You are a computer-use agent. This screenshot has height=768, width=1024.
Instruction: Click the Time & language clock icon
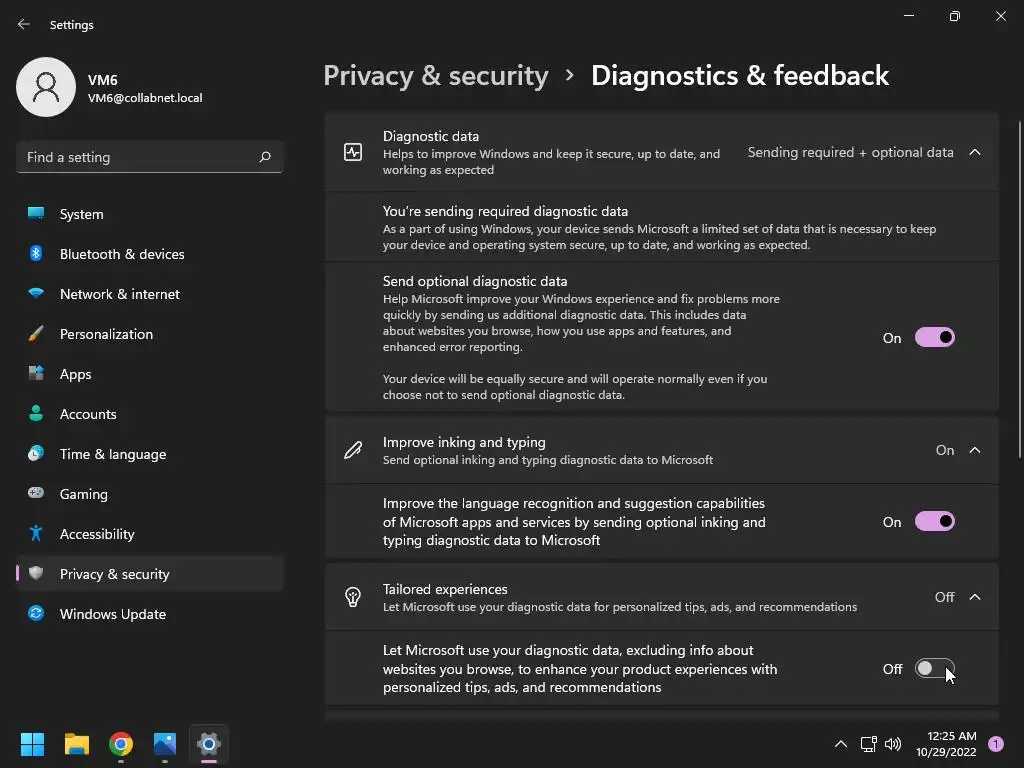pos(36,453)
